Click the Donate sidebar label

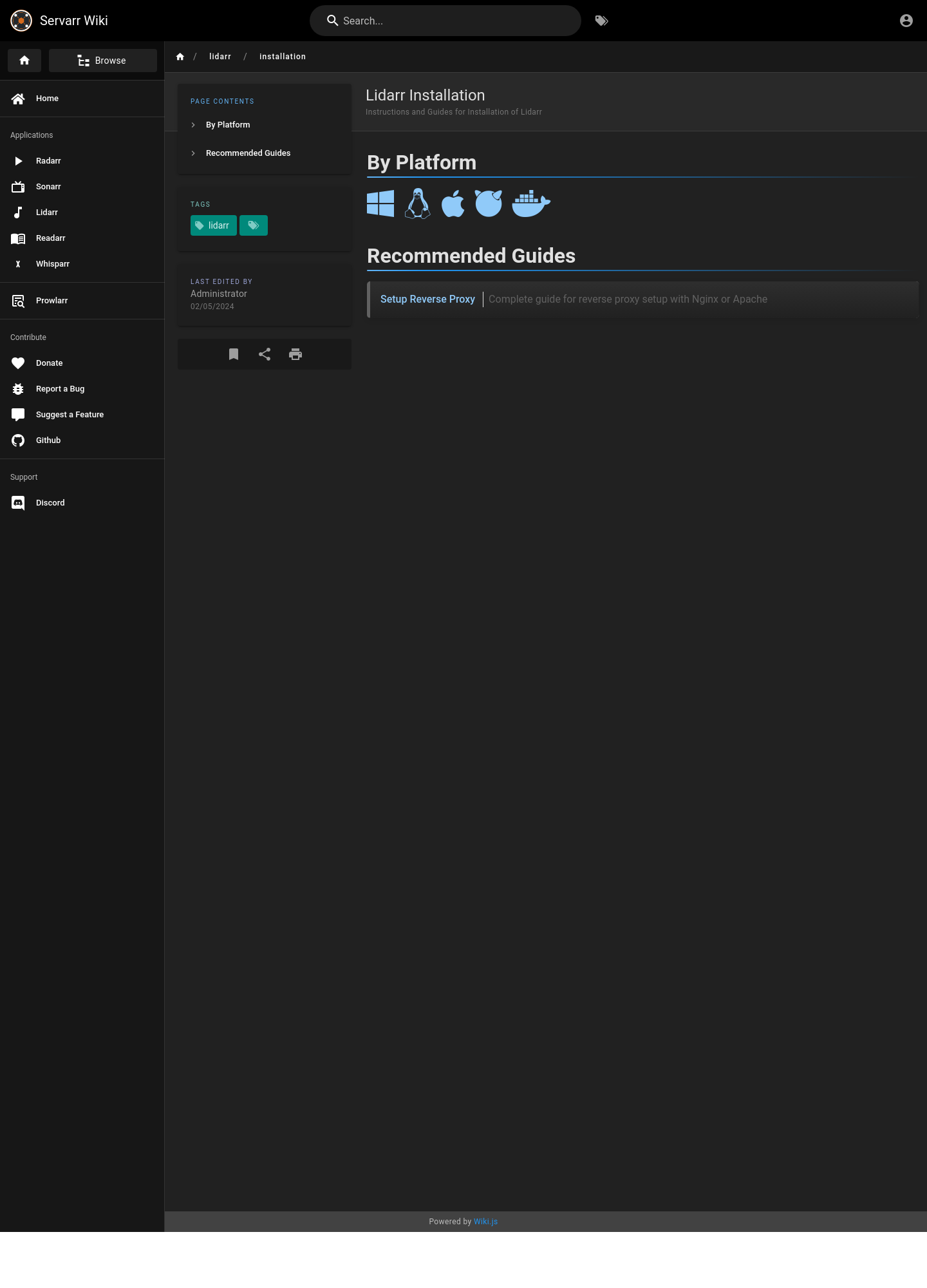[50, 363]
